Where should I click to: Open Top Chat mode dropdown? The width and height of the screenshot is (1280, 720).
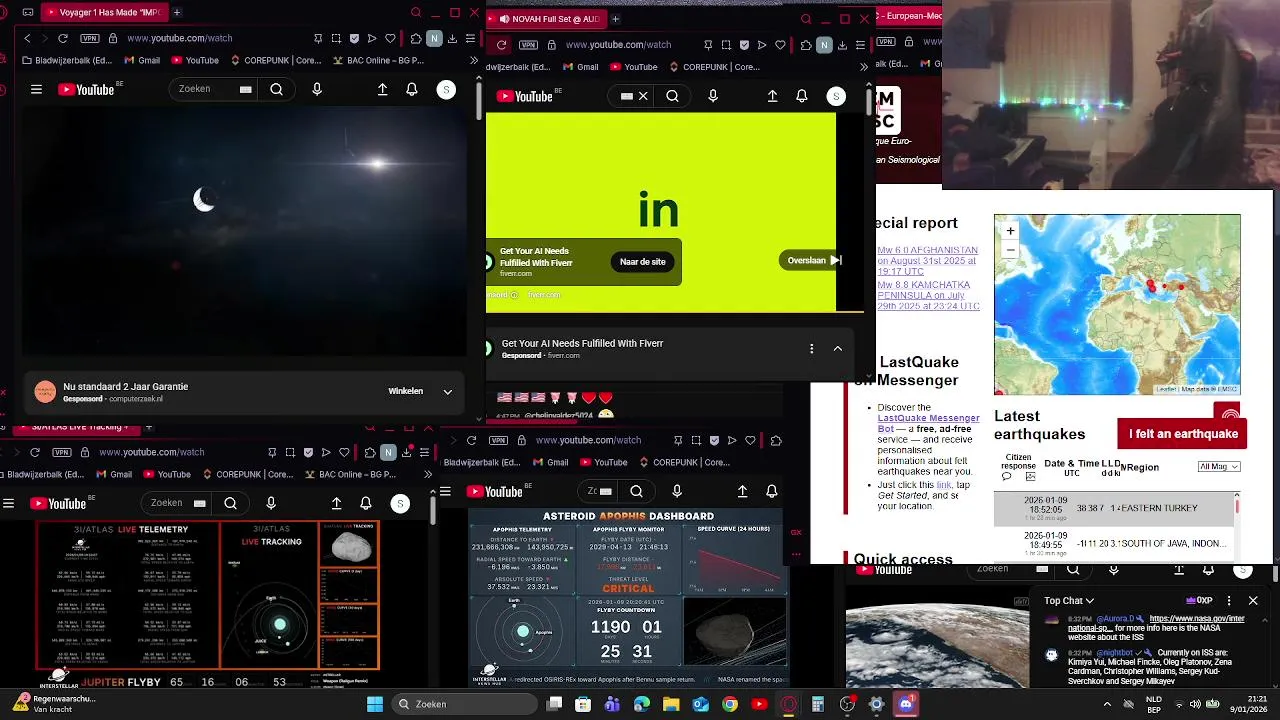(1069, 601)
